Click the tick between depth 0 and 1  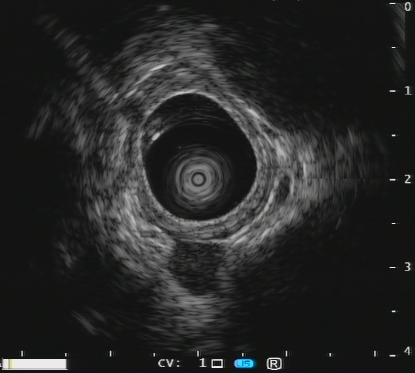click(x=394, y=47)
